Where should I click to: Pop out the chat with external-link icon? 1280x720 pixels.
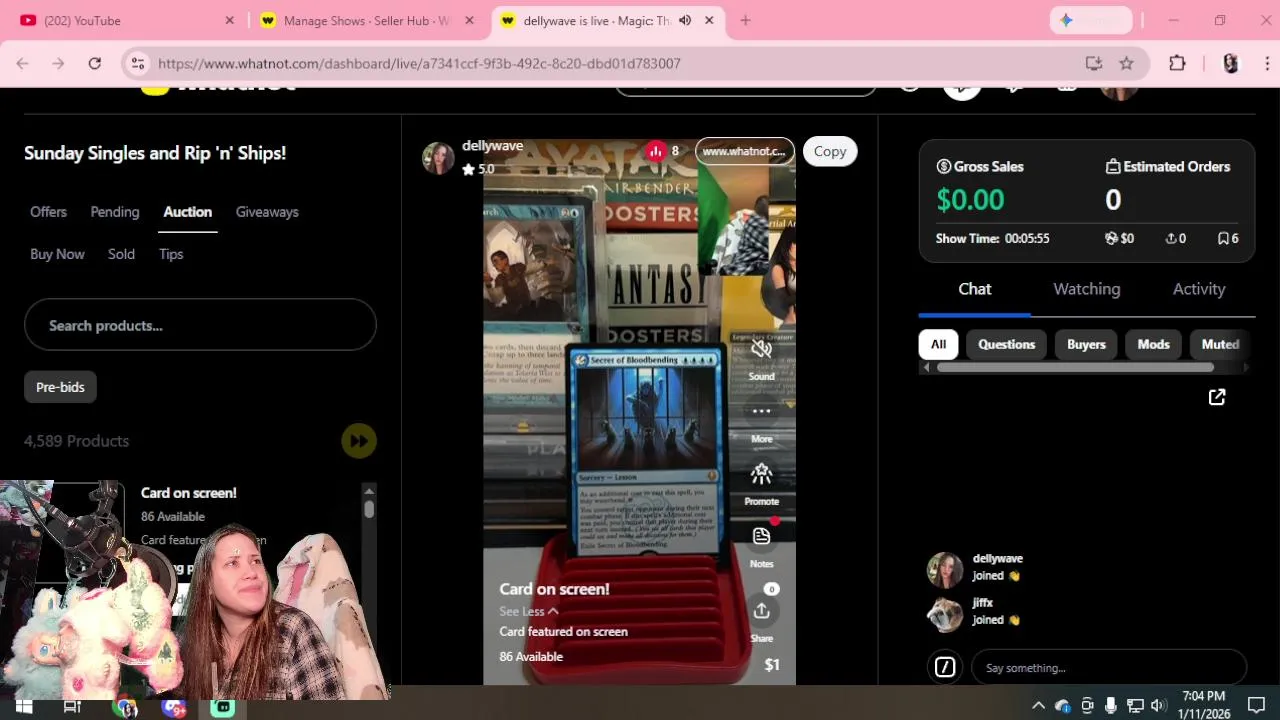pyautogui.click(x=1217, y=397)
